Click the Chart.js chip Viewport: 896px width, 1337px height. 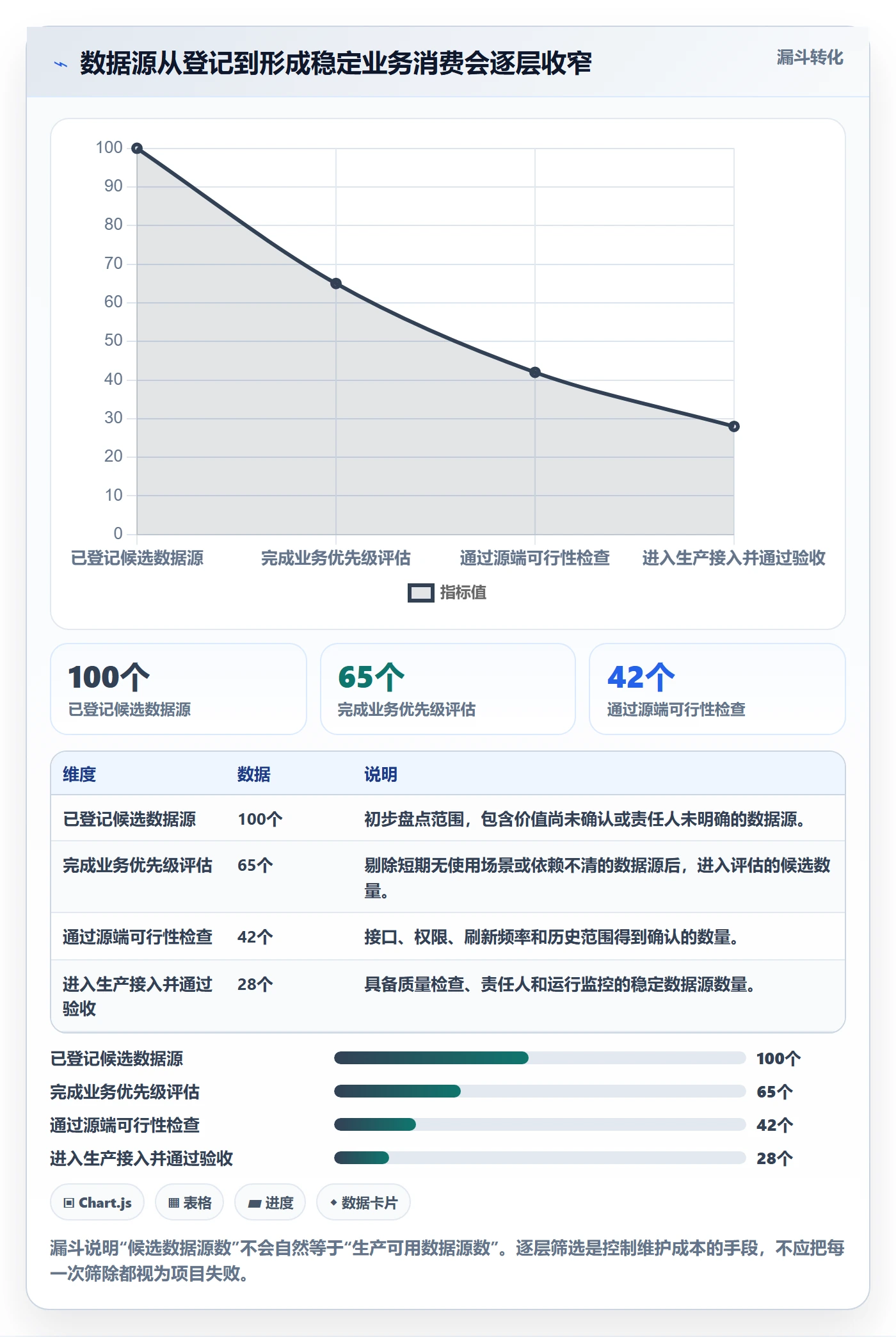pyautogui.click(x=97, y=1203)
